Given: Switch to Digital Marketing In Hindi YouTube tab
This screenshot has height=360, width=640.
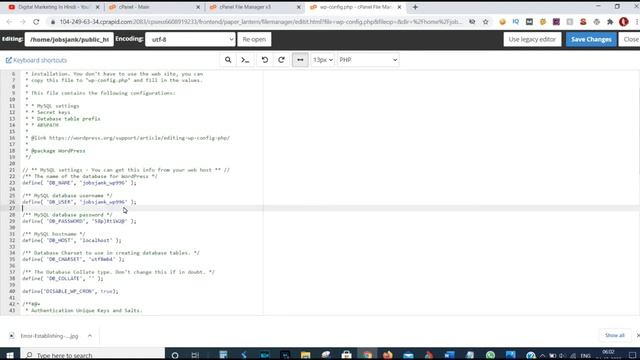Looking at the screenshot, I should 53,7.
